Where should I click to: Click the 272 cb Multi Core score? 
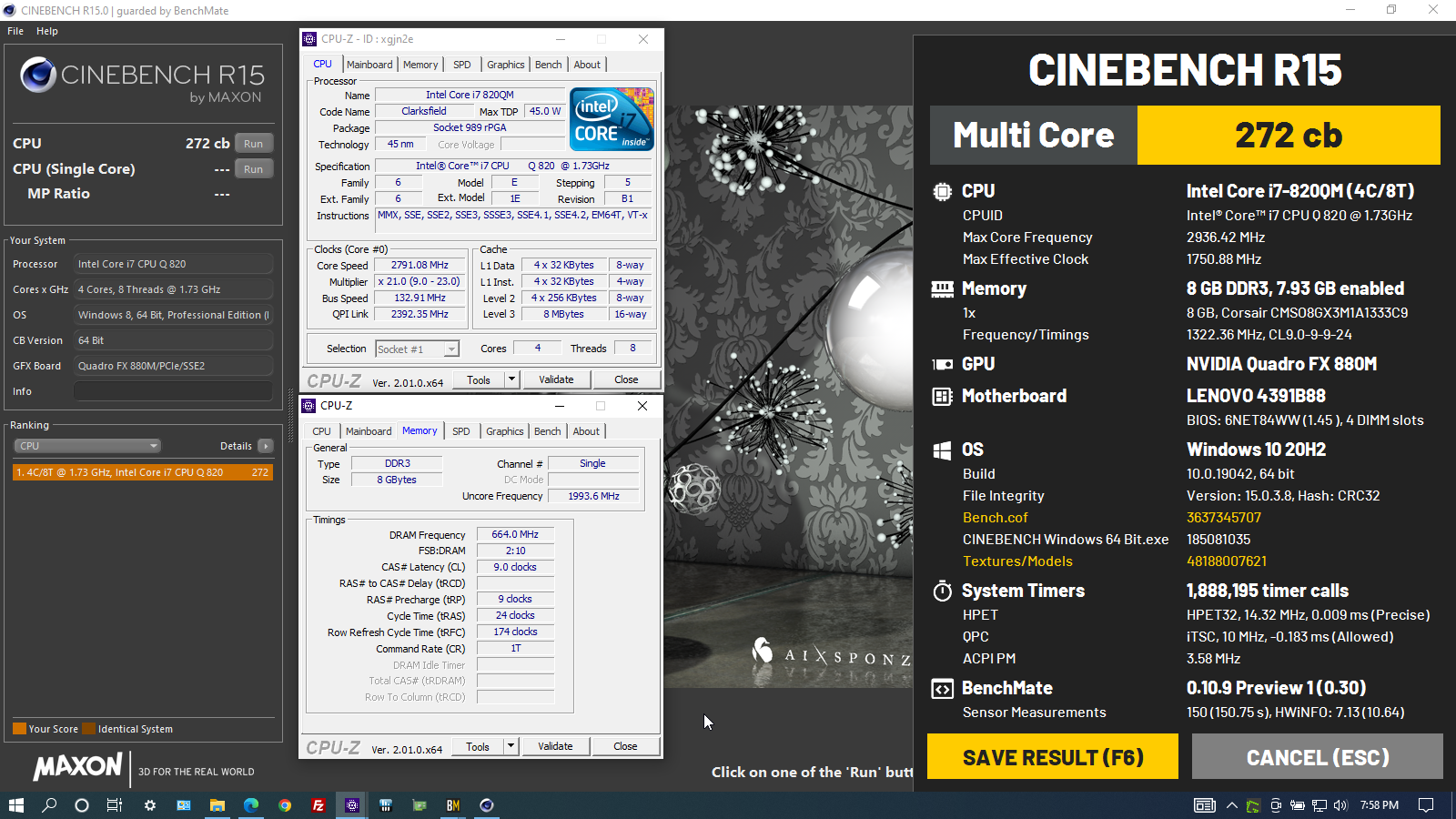pos(1289,136)
